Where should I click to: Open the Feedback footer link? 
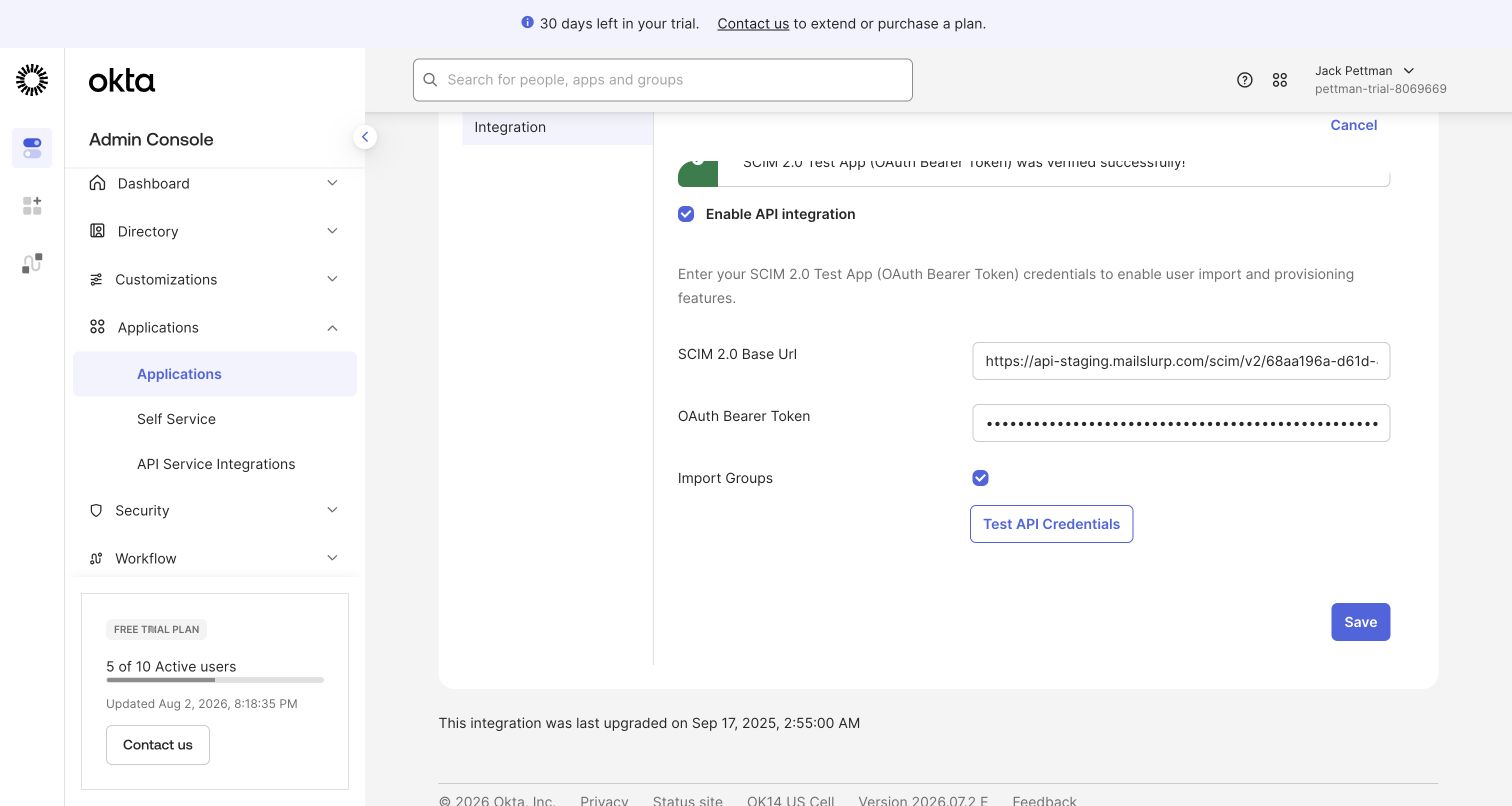coord(1044,801)
